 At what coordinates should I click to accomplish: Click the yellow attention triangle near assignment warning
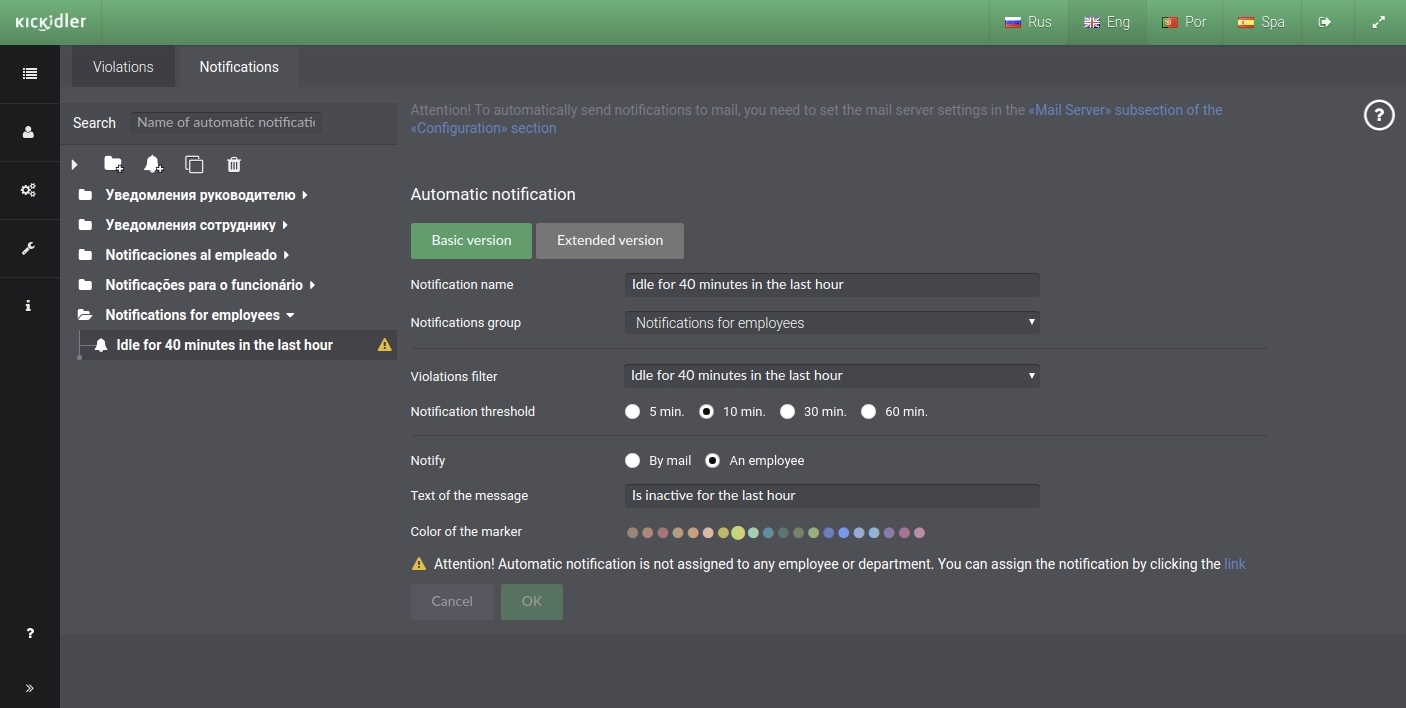tap(419, 564)
